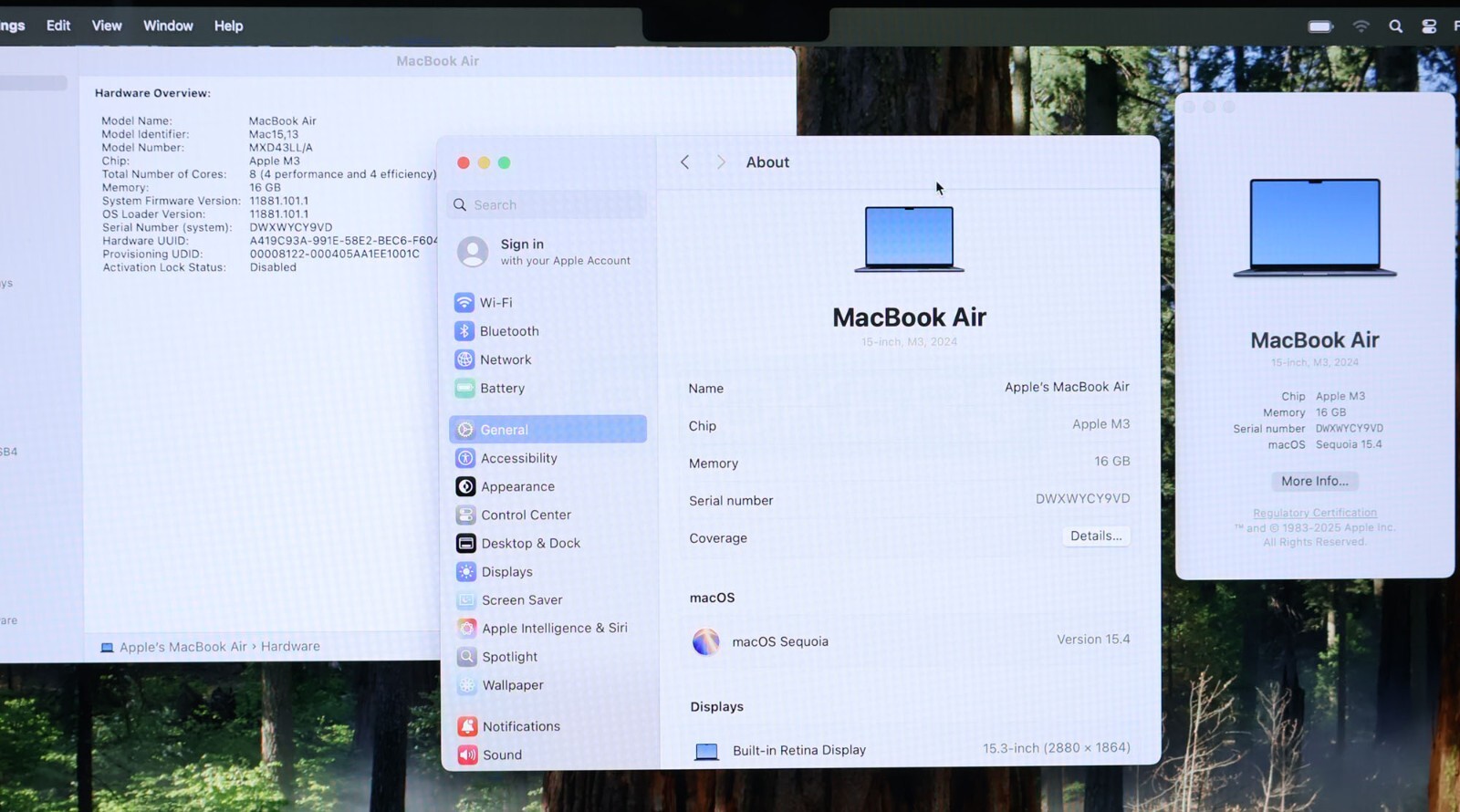The image size is (1460, 812).
Task: Open Accessibility settings
Action: tap(506, 458)
